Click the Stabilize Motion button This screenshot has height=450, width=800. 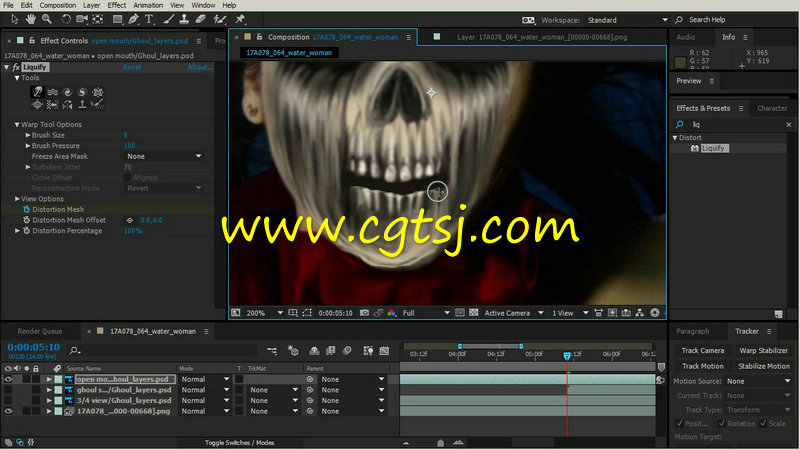tap(763, 366)
